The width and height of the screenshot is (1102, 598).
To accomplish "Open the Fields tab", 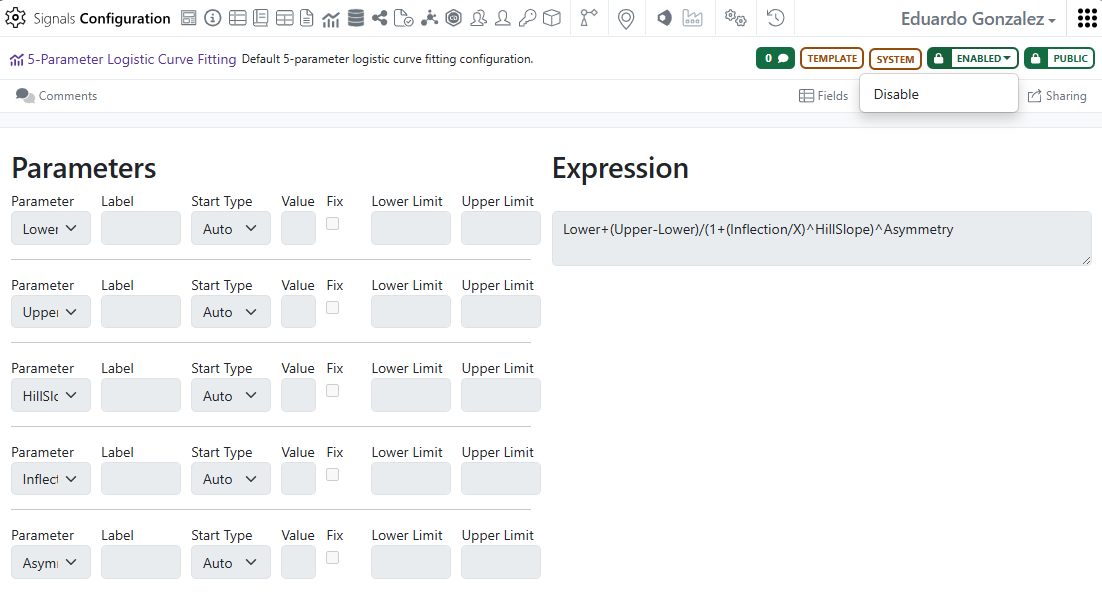I will coord(823,96).
